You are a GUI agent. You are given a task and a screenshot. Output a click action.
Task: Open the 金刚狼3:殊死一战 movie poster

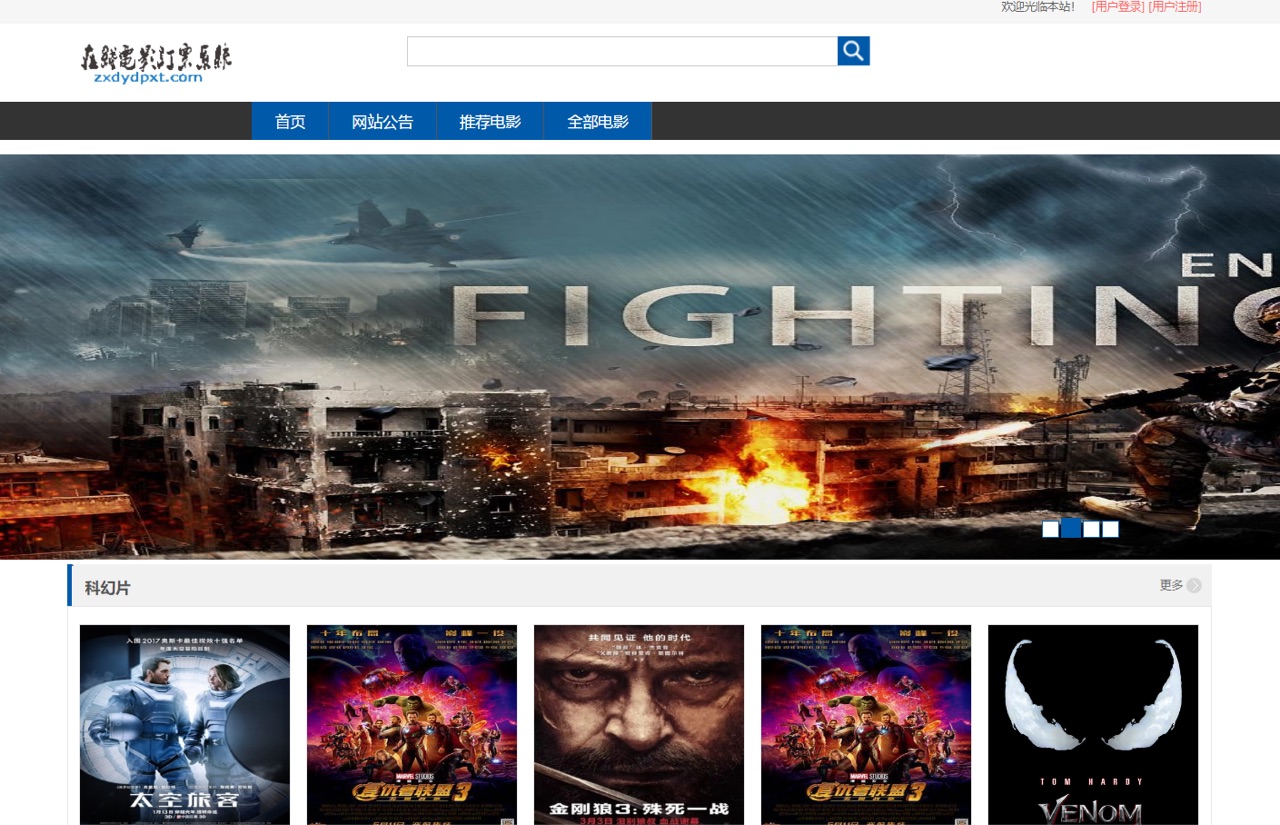tap(639, 725)
